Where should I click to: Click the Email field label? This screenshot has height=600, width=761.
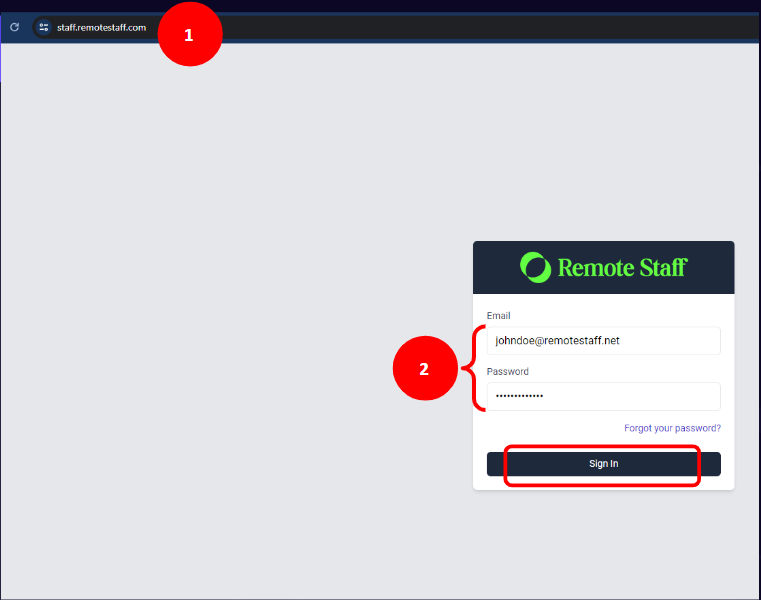(498, 316)
